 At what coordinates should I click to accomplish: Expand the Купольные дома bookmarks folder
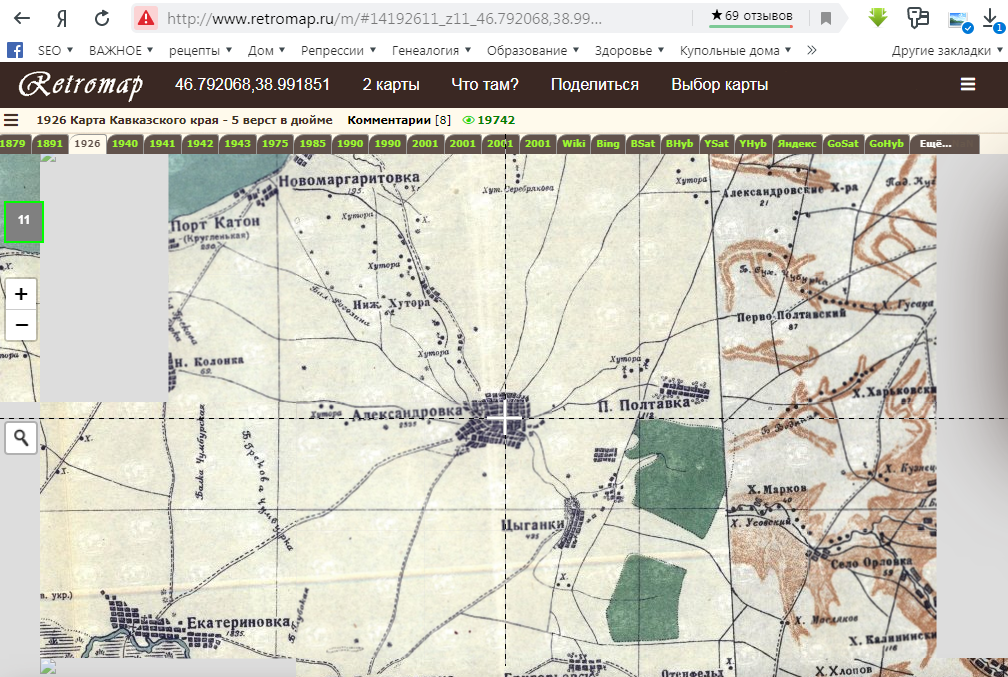click(735, 50)
